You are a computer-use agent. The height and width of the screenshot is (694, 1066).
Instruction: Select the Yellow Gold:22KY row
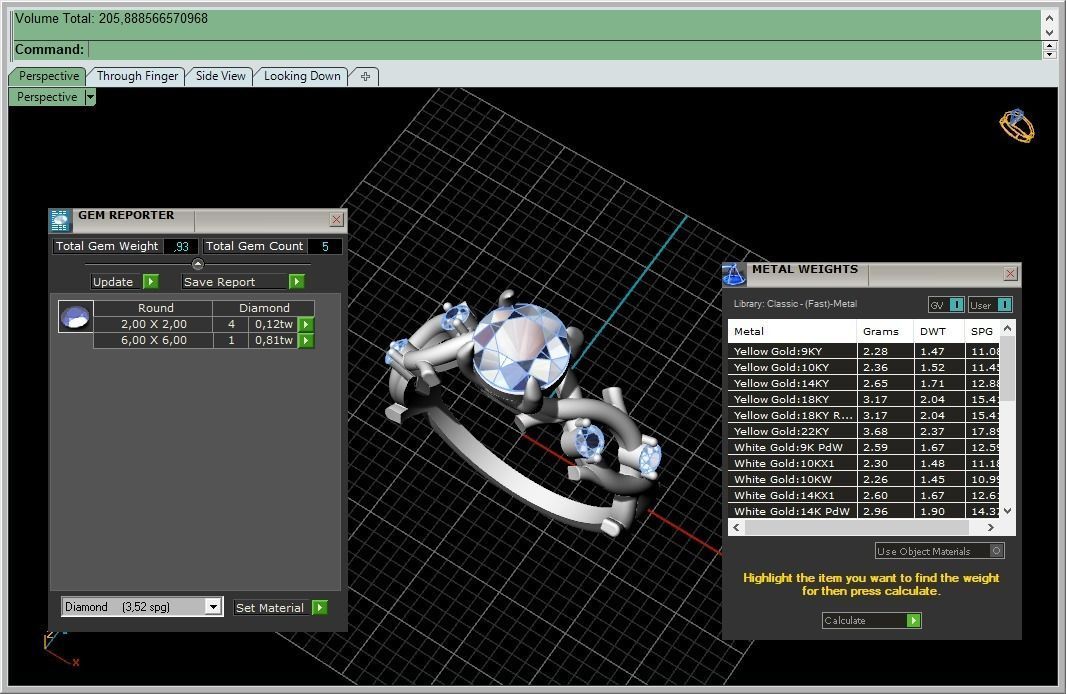863,431
